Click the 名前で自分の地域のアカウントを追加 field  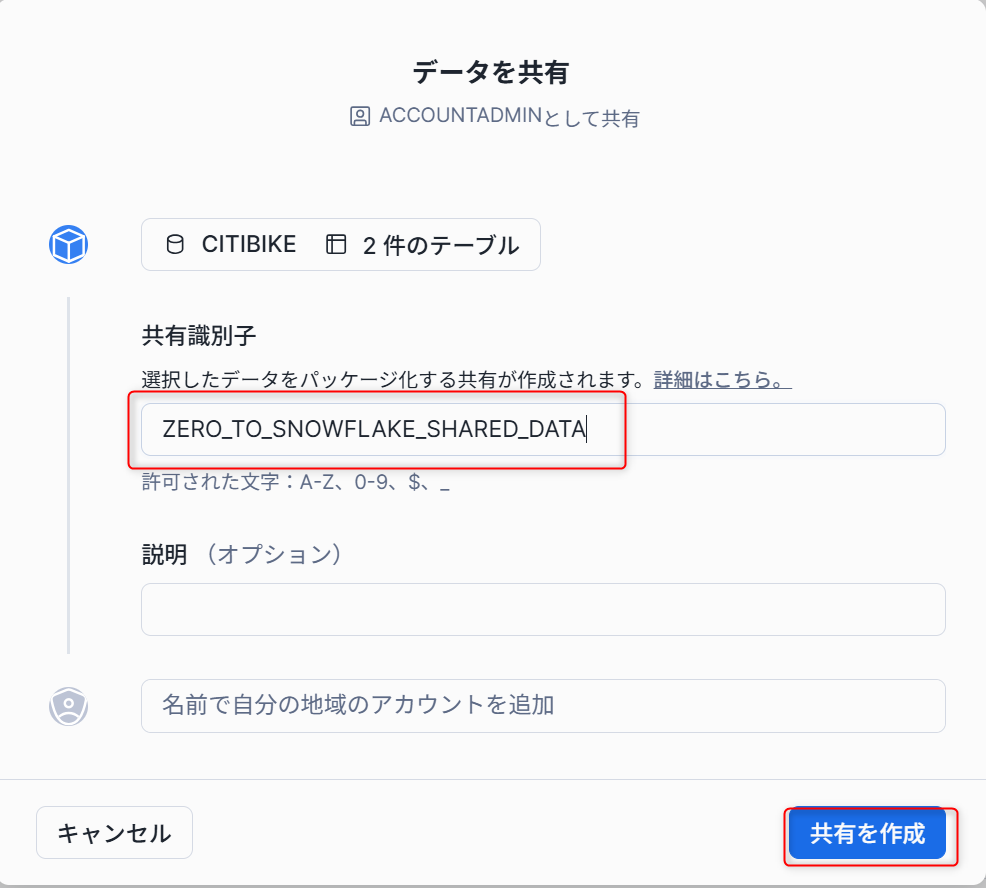pos(543,706)
